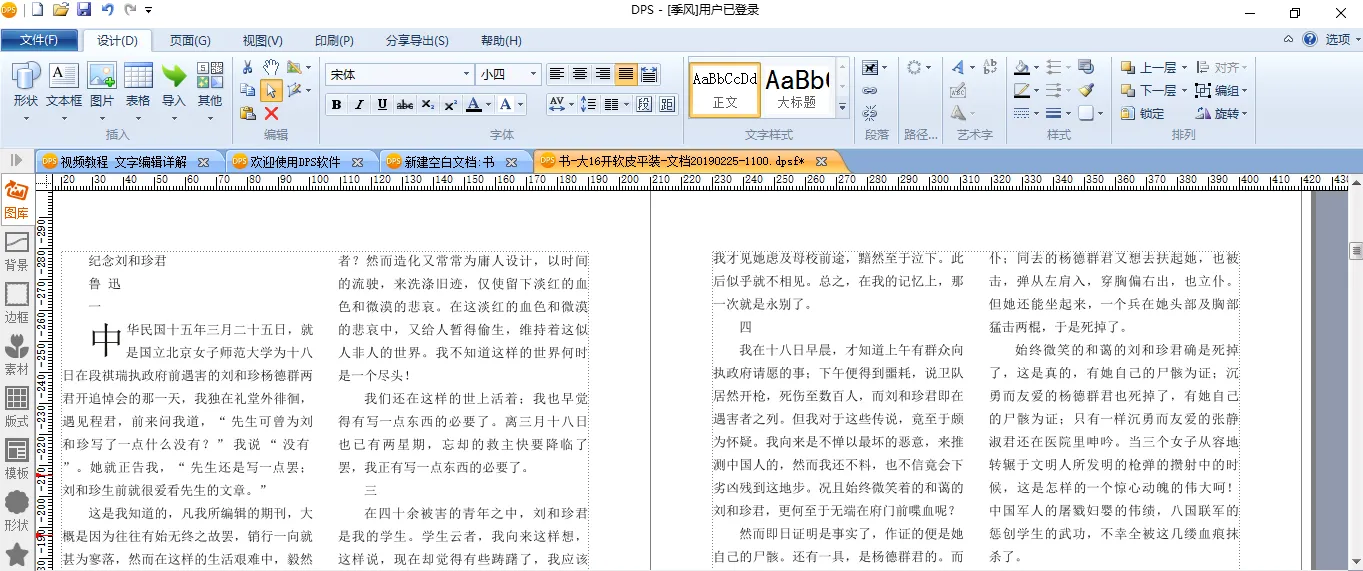Click the format painter brush icon

point(1086,90)
